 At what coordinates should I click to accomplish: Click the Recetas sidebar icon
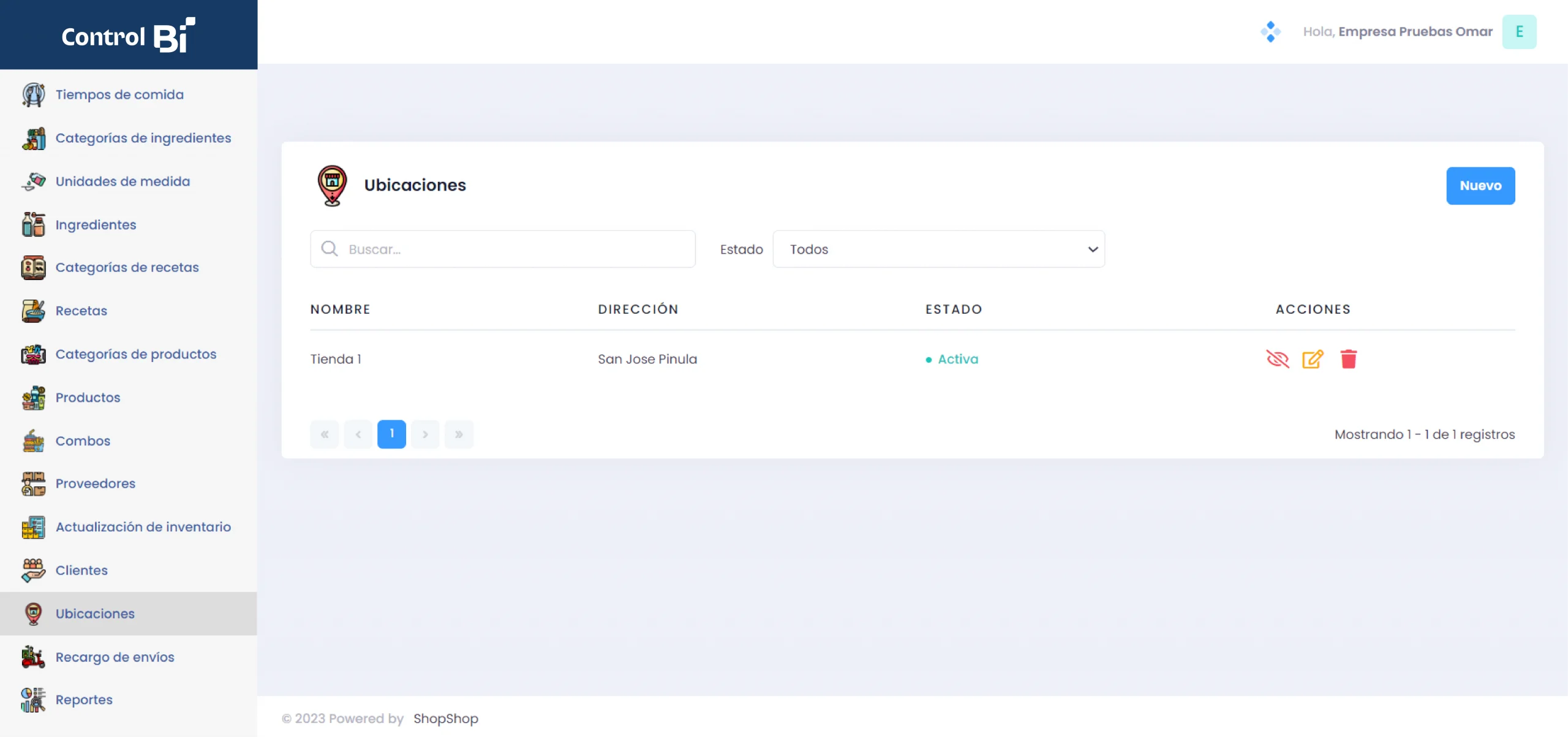(x=33, y=311)
